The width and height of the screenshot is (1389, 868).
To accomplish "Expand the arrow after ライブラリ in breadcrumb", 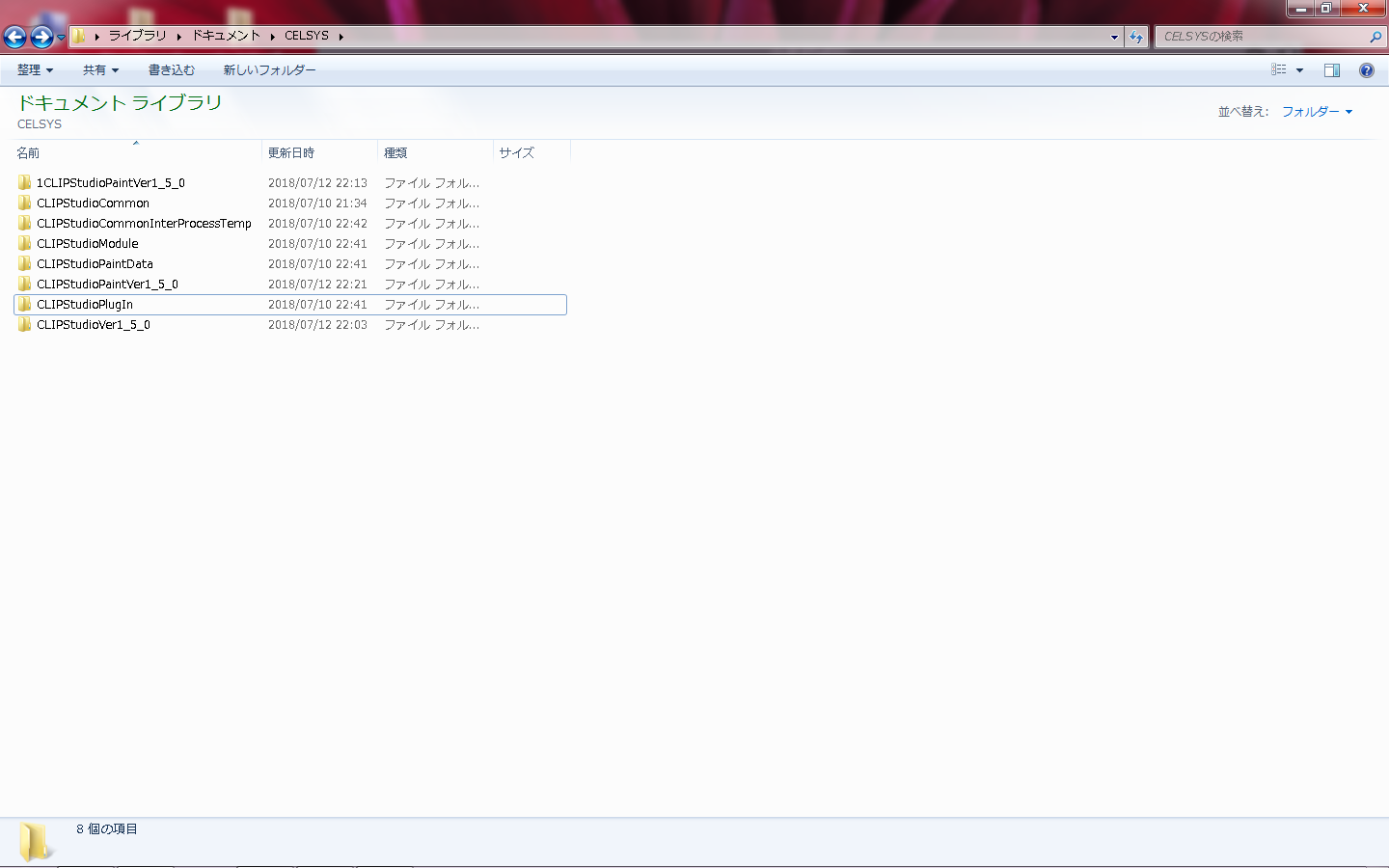I will (x=179, y=37).
